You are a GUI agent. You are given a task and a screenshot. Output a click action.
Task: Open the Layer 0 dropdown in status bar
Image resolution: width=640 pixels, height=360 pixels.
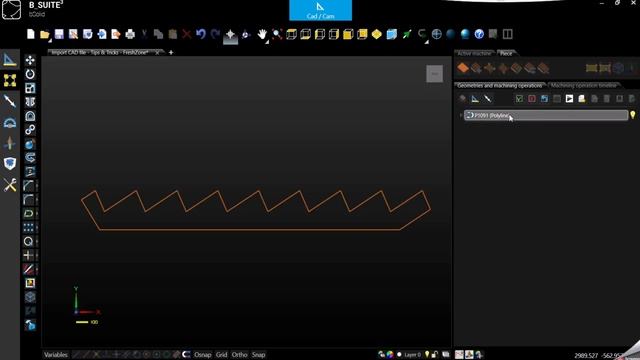[x=412, y=355]
